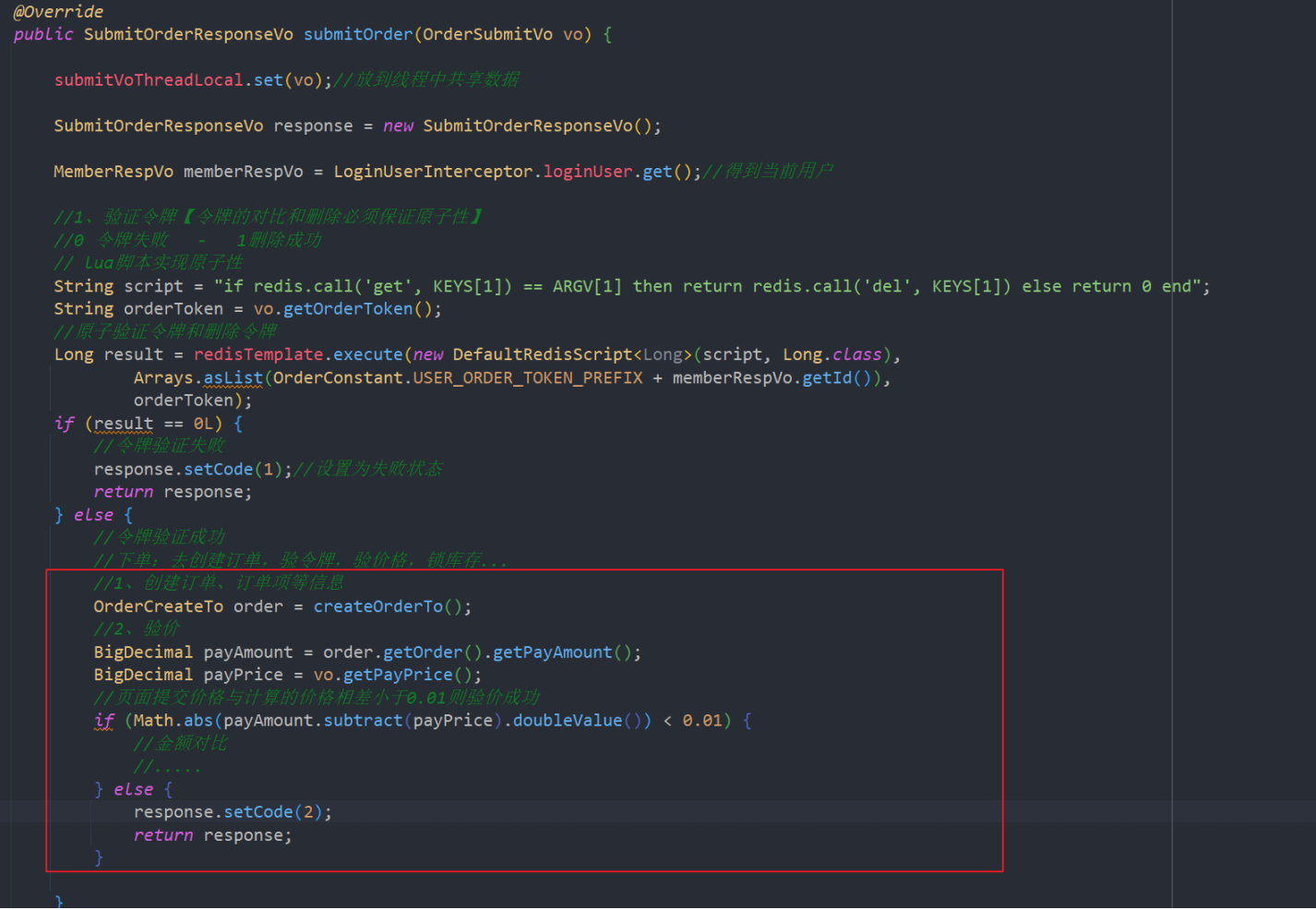The height and width of the screenshot is (910, 1316).
Task: Click the 'Long result' declaration
Action: pyautogui.click(x=108, y=354)
